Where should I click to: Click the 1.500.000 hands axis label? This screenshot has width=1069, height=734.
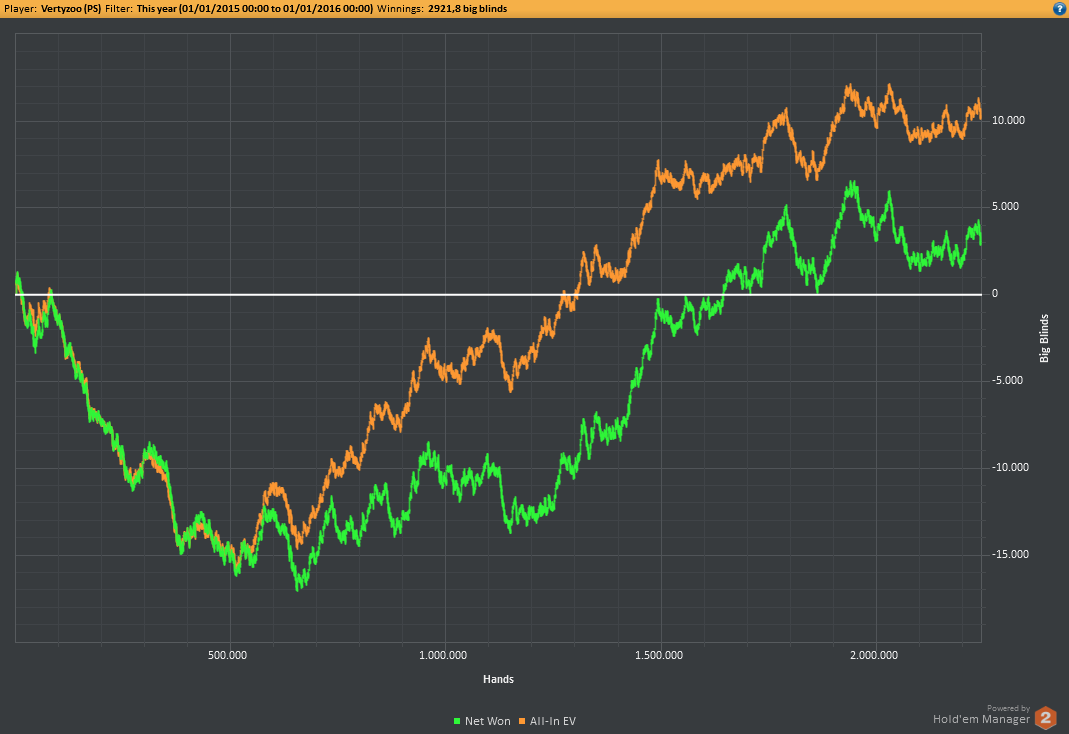pyautogui.click(x=659, y=656)
